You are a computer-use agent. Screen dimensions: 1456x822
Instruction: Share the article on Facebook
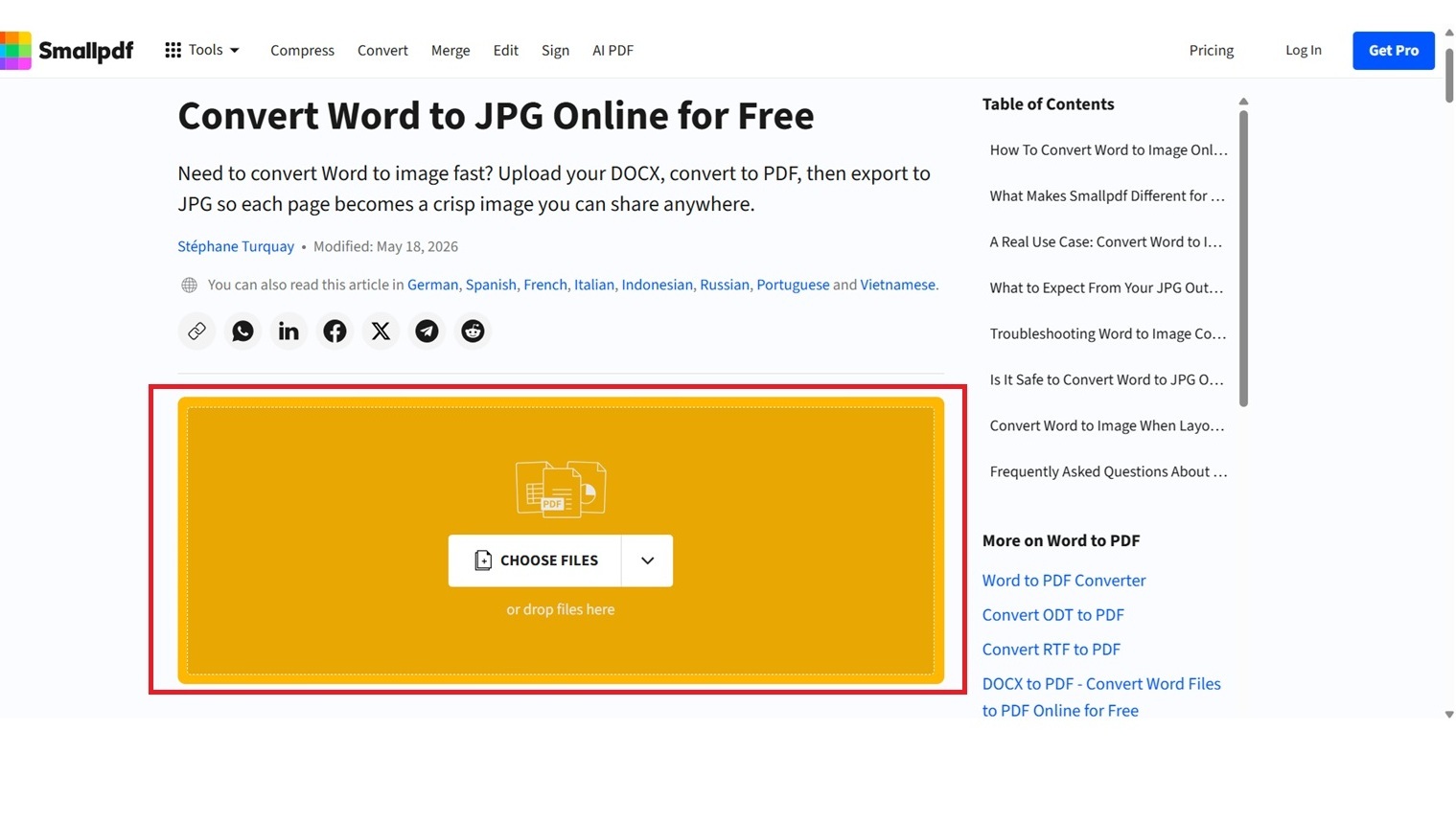(335, 331)
